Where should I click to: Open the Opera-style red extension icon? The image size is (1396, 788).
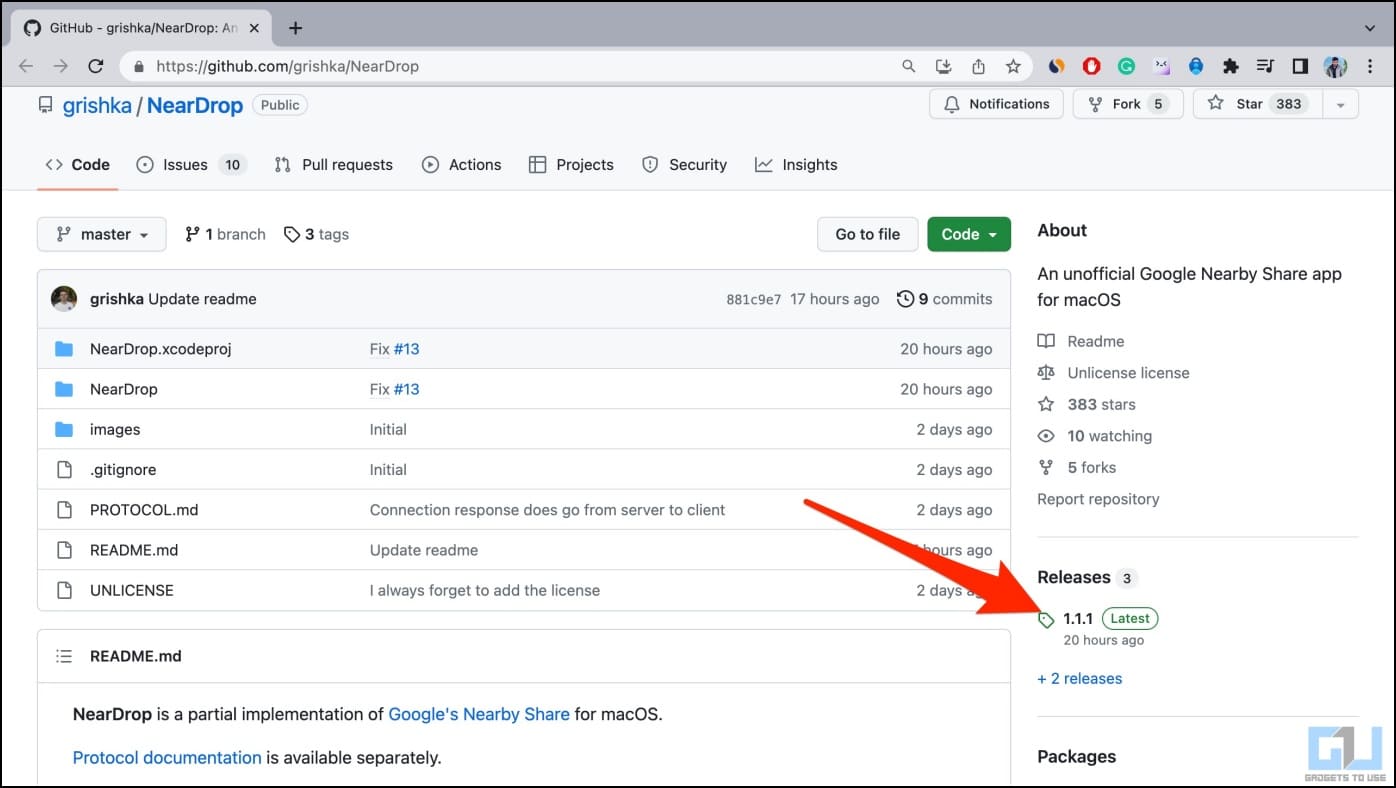point(1091,66)
